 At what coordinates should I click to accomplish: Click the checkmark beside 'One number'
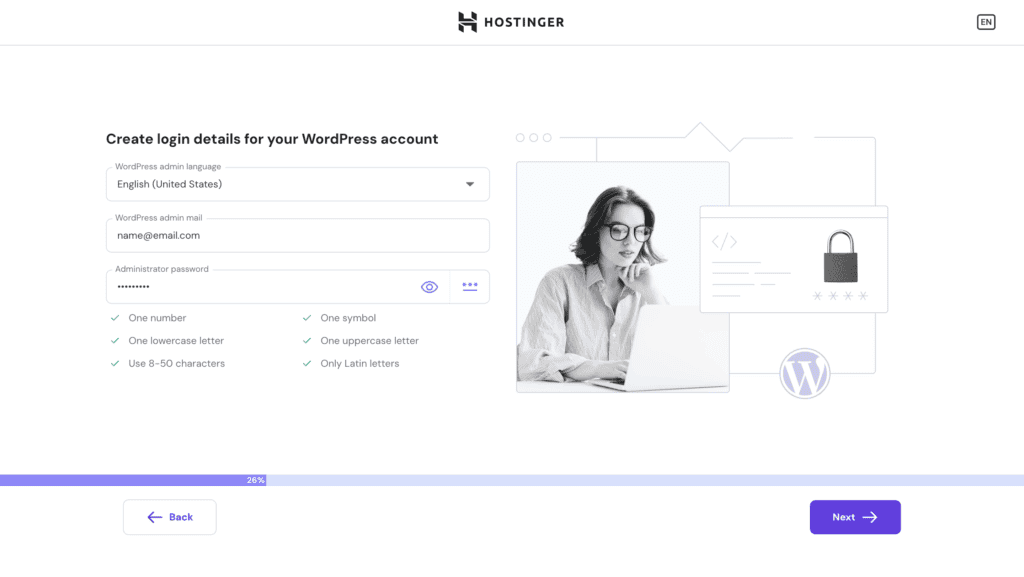115,318
